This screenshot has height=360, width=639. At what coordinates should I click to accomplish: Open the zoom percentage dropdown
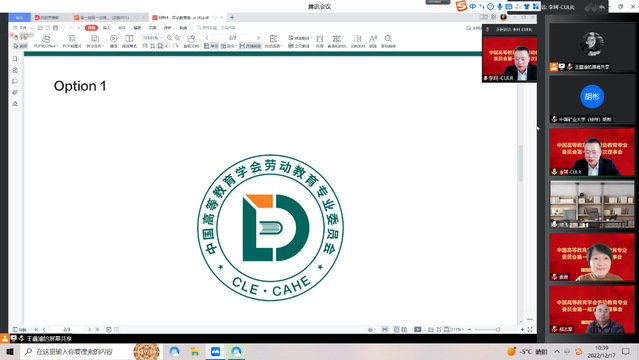[152, 38]
